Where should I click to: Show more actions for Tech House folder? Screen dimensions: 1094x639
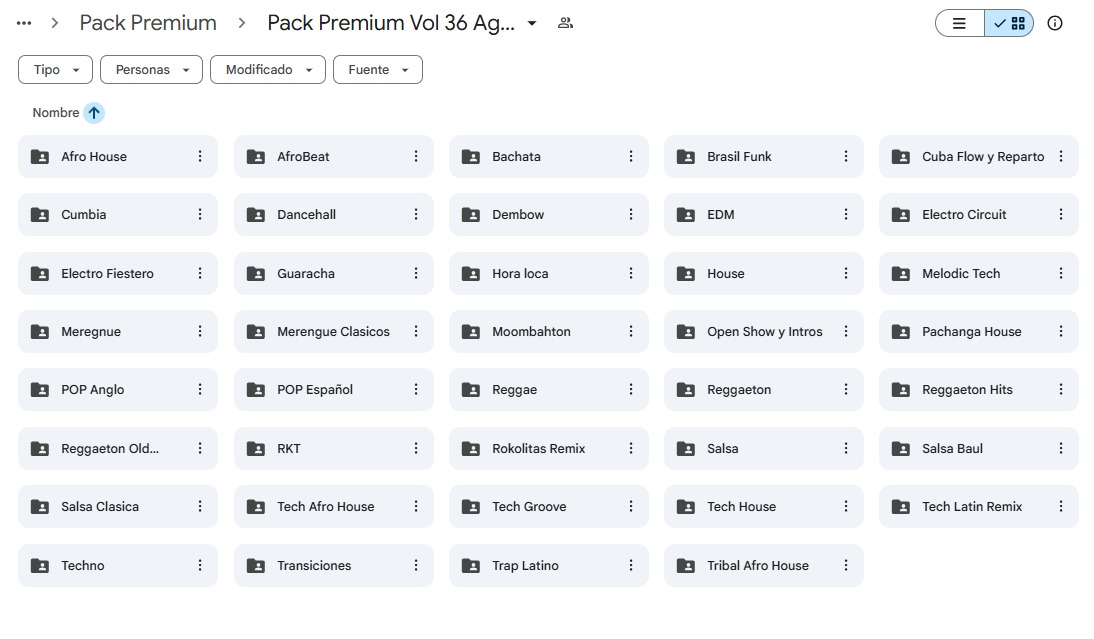click(x=846, y=506)
